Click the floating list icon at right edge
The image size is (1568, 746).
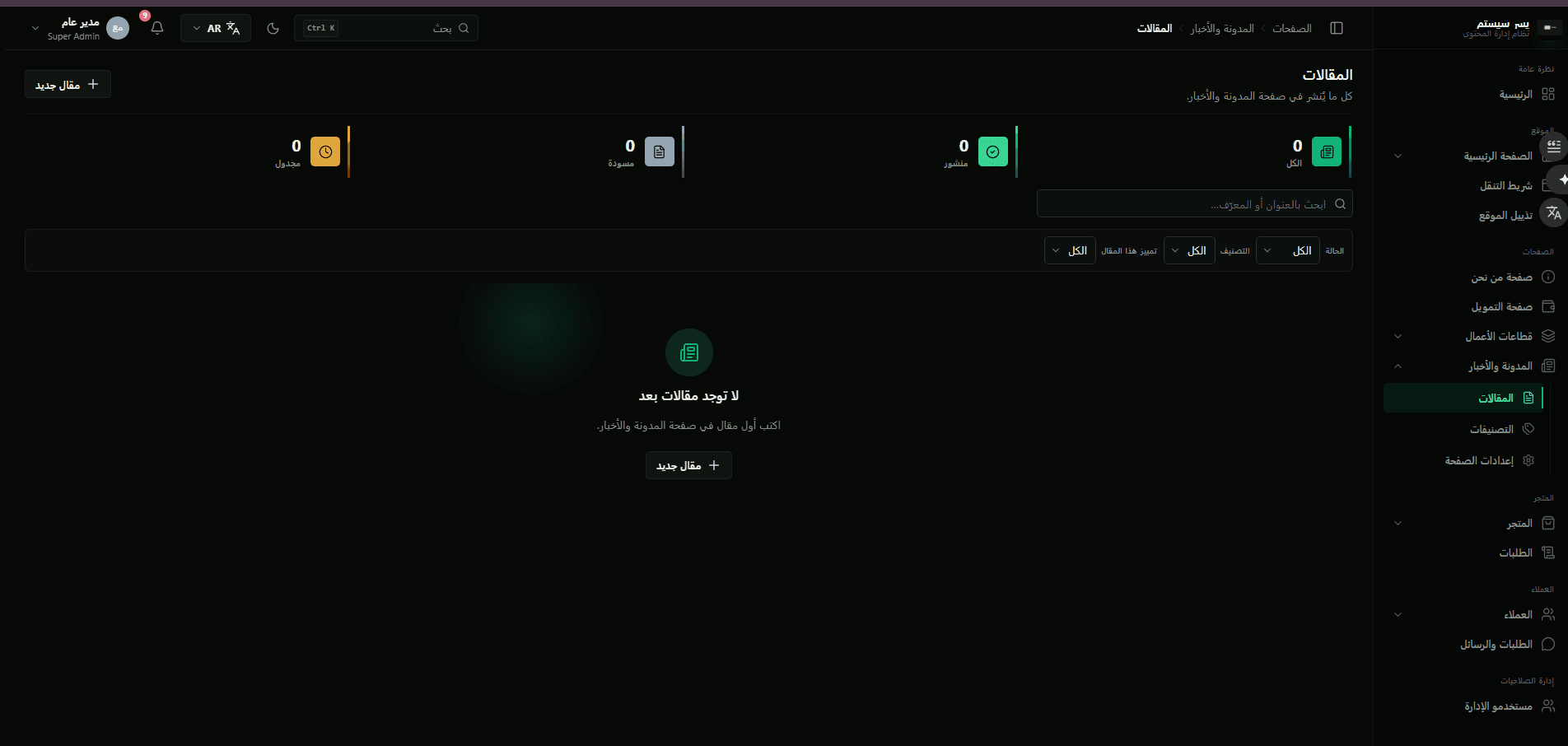(1554, 147)
